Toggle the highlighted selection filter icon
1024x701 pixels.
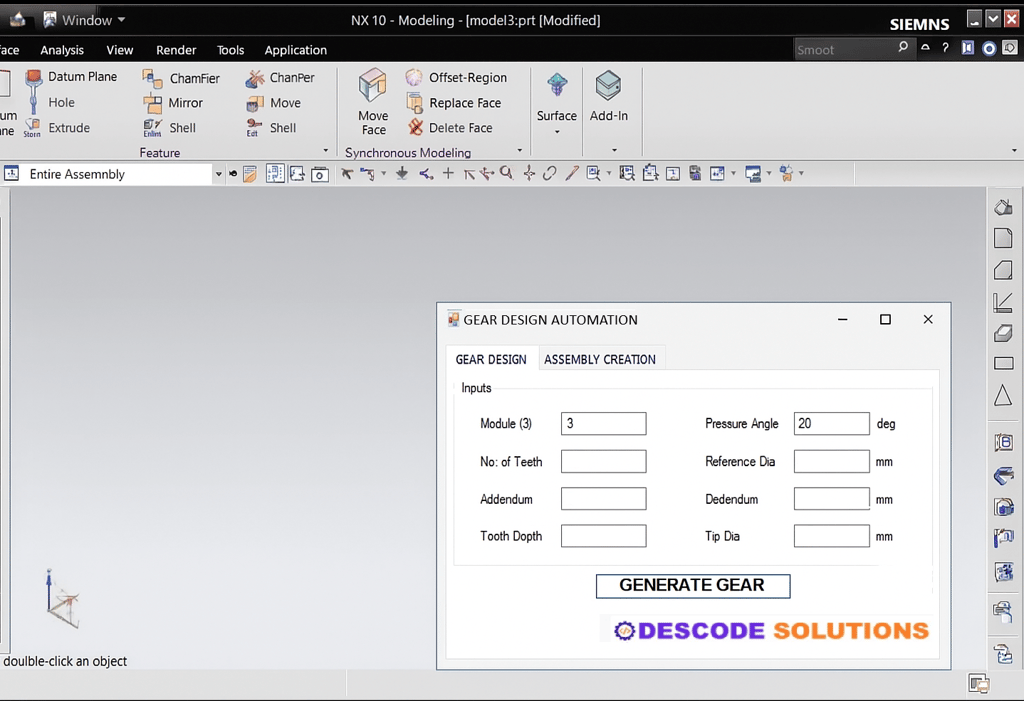point(275,173)
